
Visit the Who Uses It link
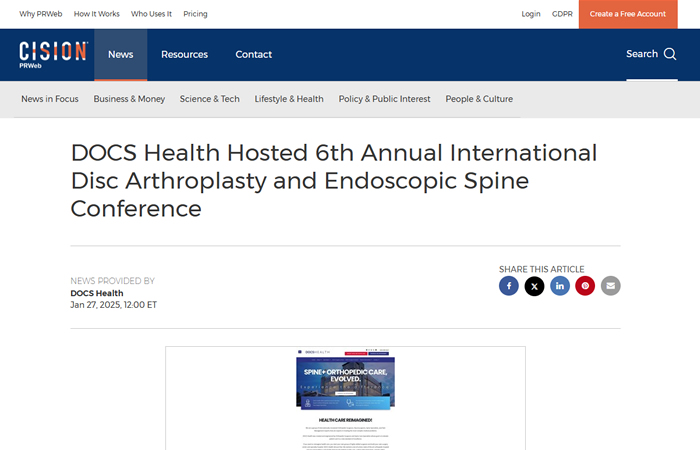[x=151, y=14]
